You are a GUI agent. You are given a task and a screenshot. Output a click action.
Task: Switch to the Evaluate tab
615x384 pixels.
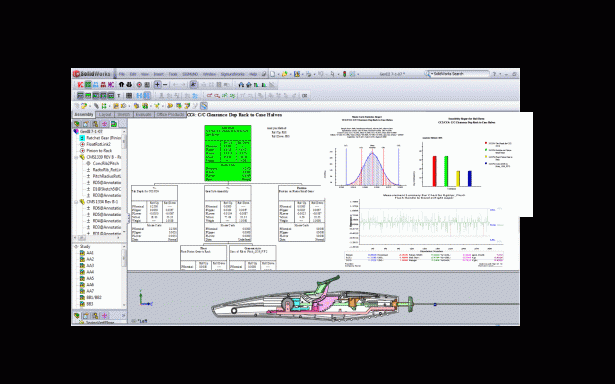(144, 115)
